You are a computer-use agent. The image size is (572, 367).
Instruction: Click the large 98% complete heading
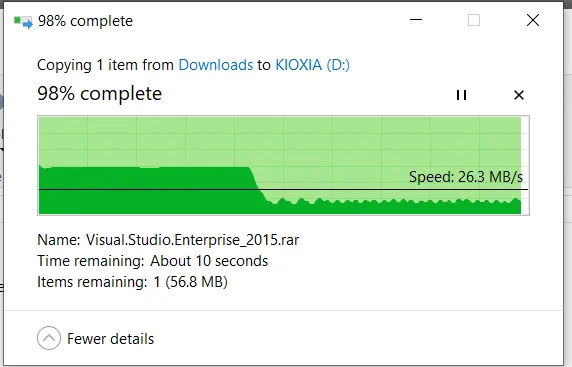[x=99, y=94]
